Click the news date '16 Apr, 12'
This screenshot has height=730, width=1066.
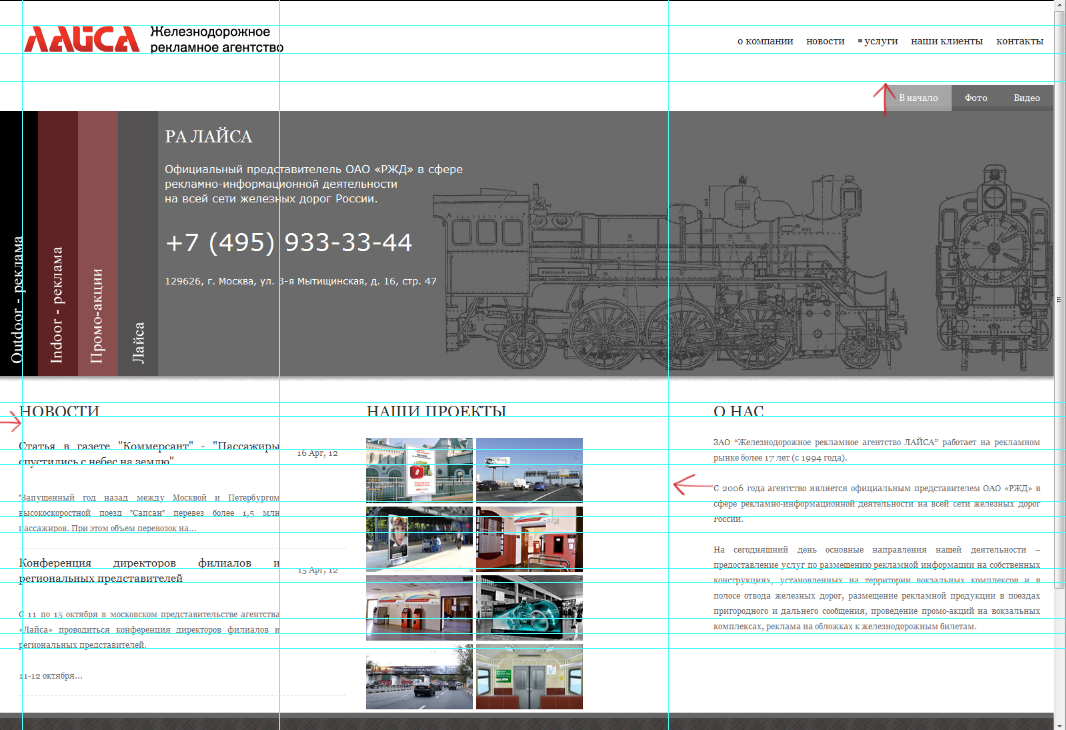(x=317, y=453)
